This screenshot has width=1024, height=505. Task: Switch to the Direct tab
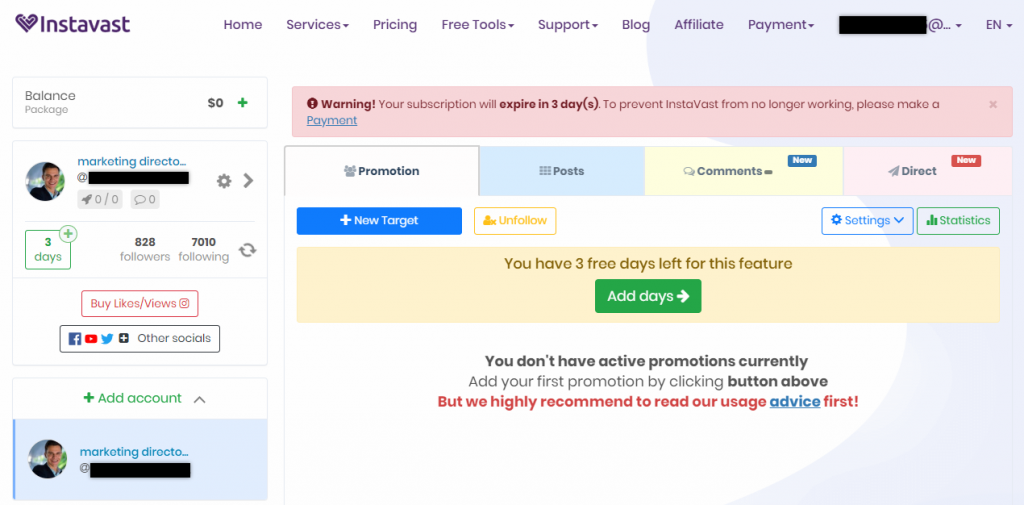tap(928, 171)
